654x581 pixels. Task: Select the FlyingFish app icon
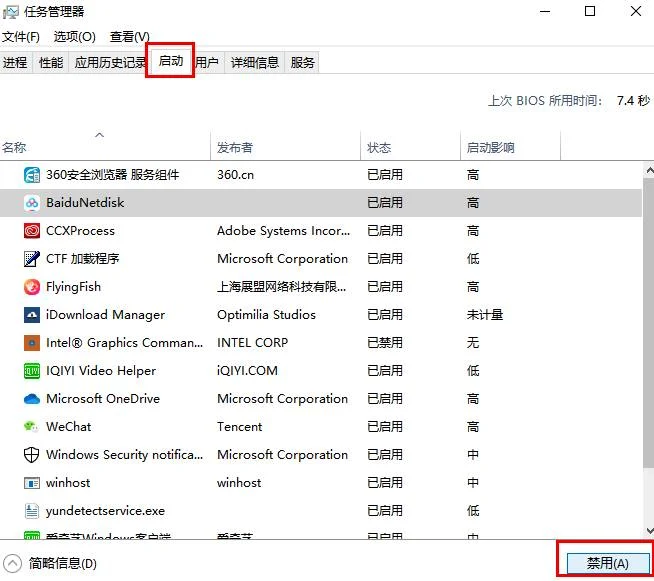click(x=30, y=287)
